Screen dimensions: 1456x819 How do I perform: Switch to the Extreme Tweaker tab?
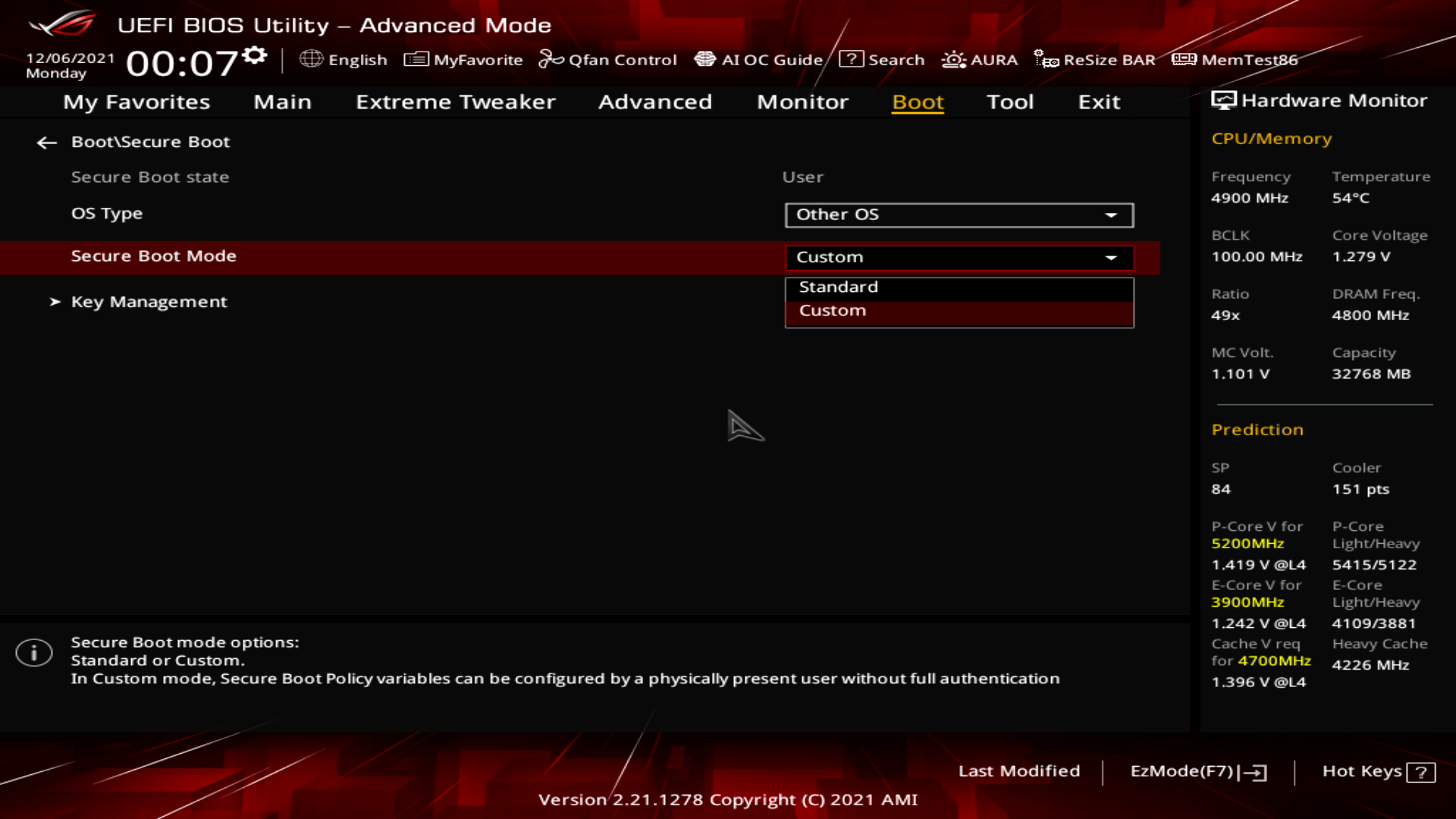coord(455,102)
